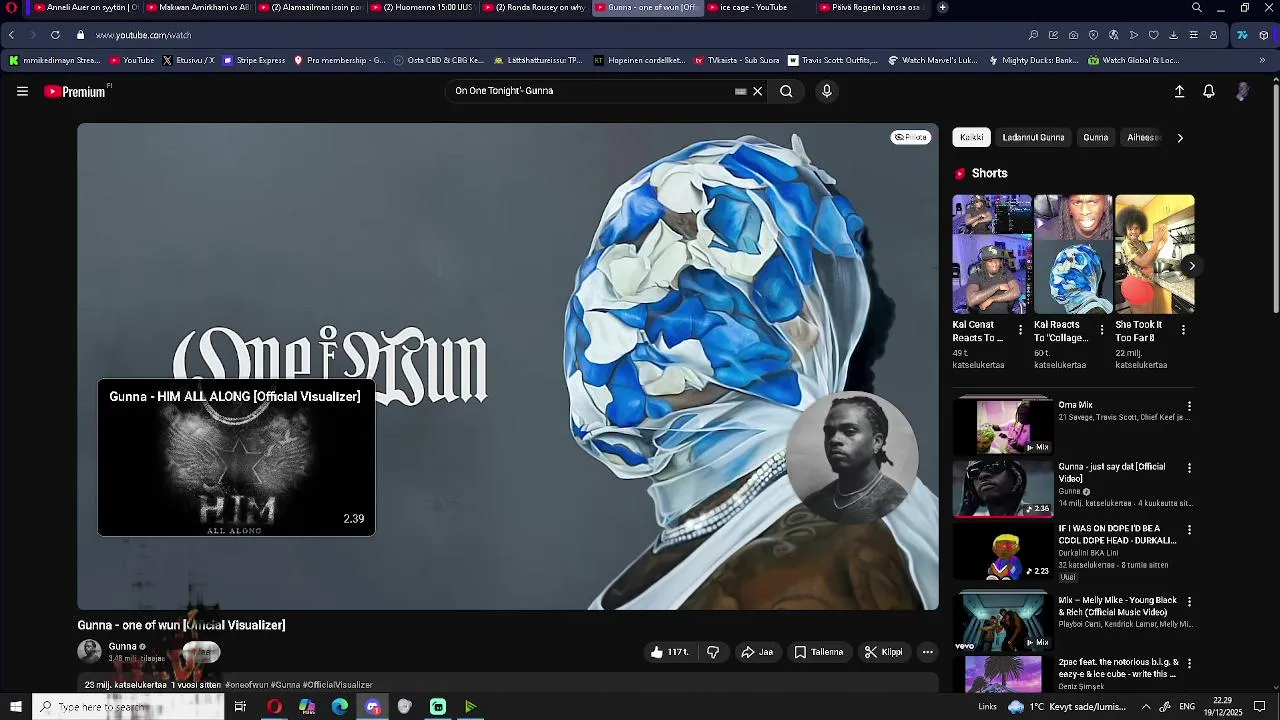Select the Ladannut Gunna filter chip
Viewport: 1280px width, 720px height.
[x=1033, y=138]
